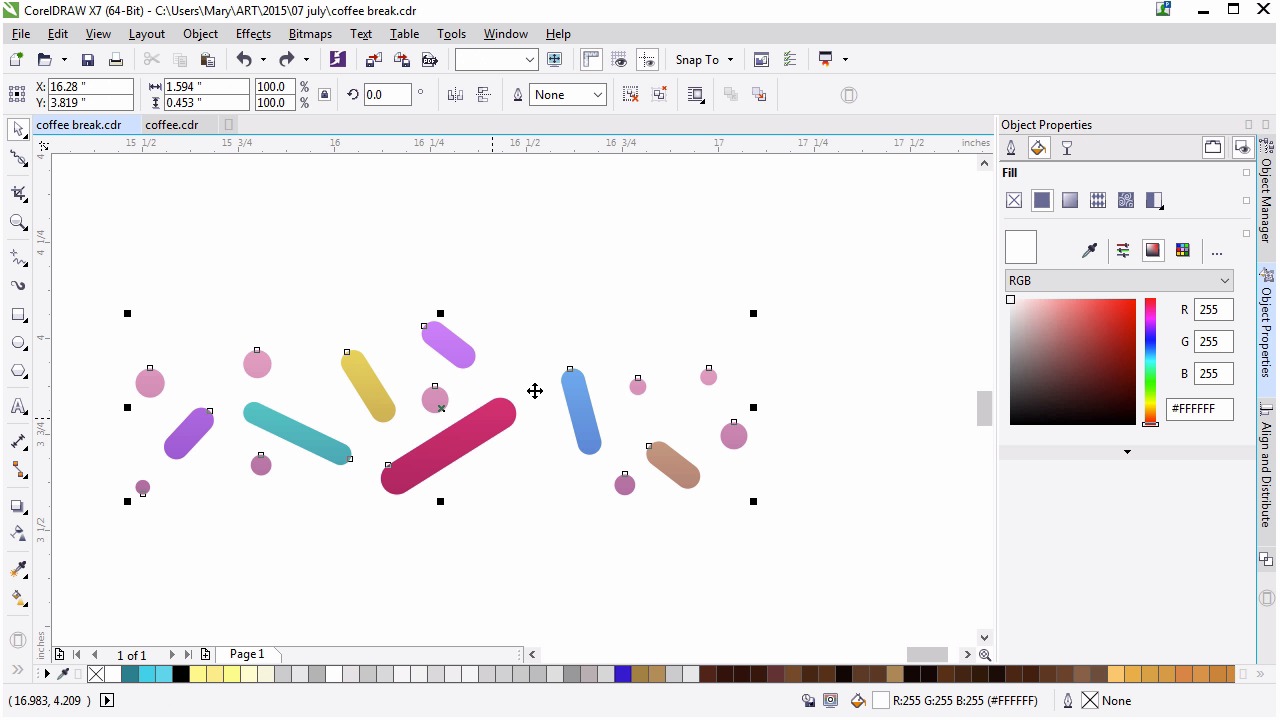Click the Undo arrow icon
Viewport: 1280px width, 720px height.
coord(245,60)
